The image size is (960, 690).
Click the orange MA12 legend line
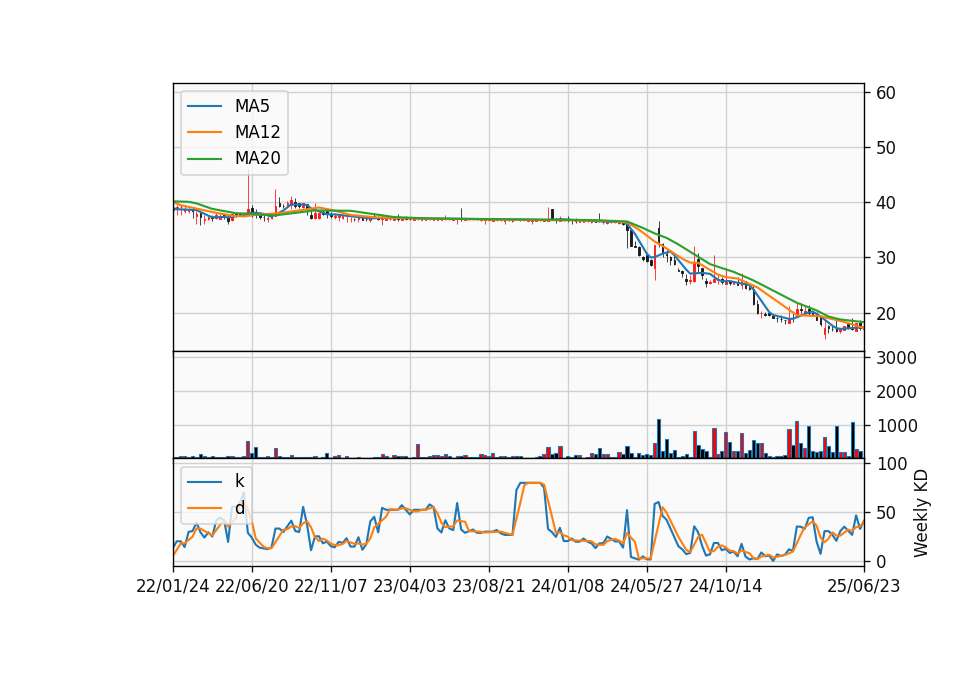204,132
